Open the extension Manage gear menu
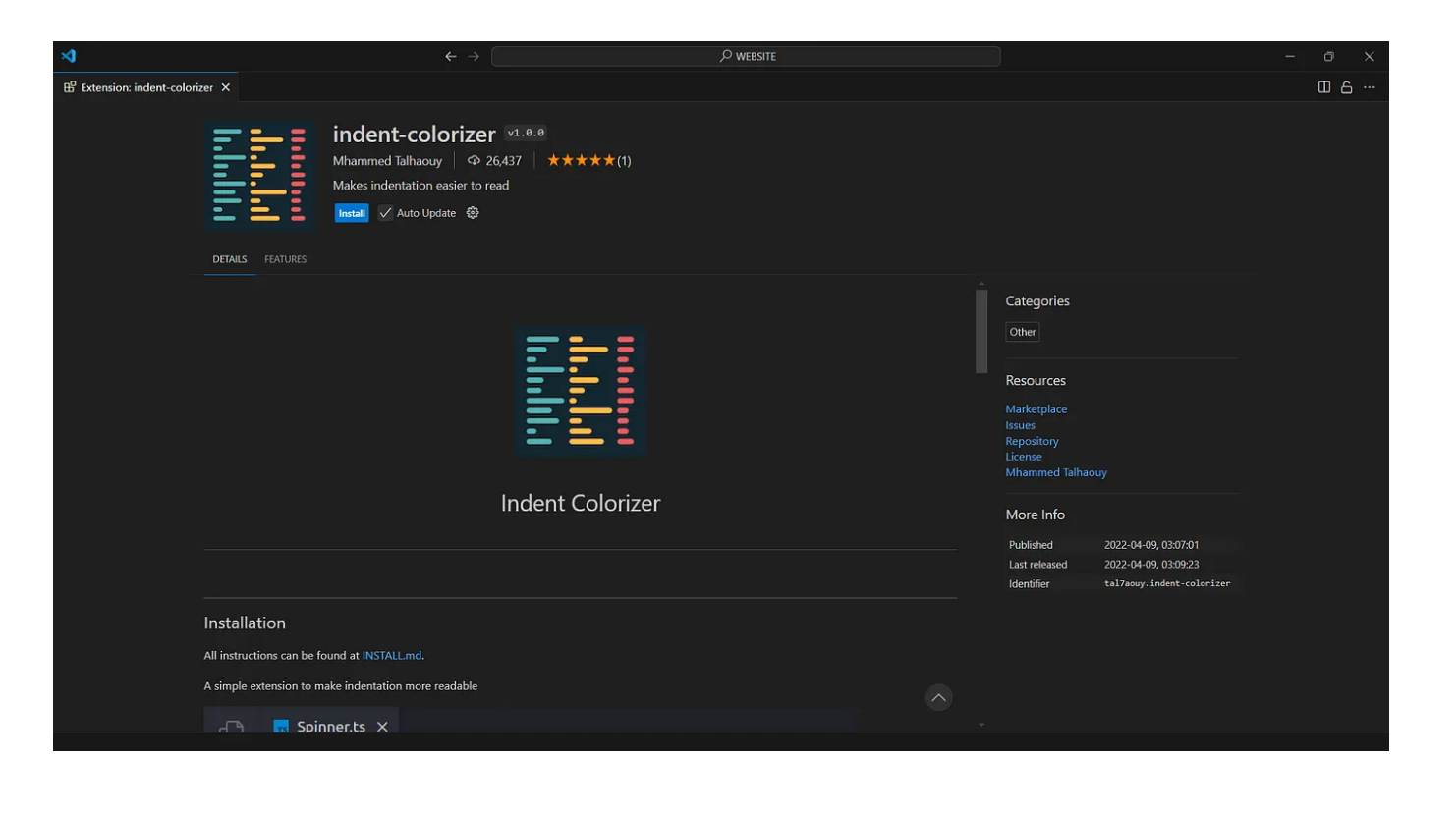The height and width of the screenshot is (813, 1456). tap(473, 213)
